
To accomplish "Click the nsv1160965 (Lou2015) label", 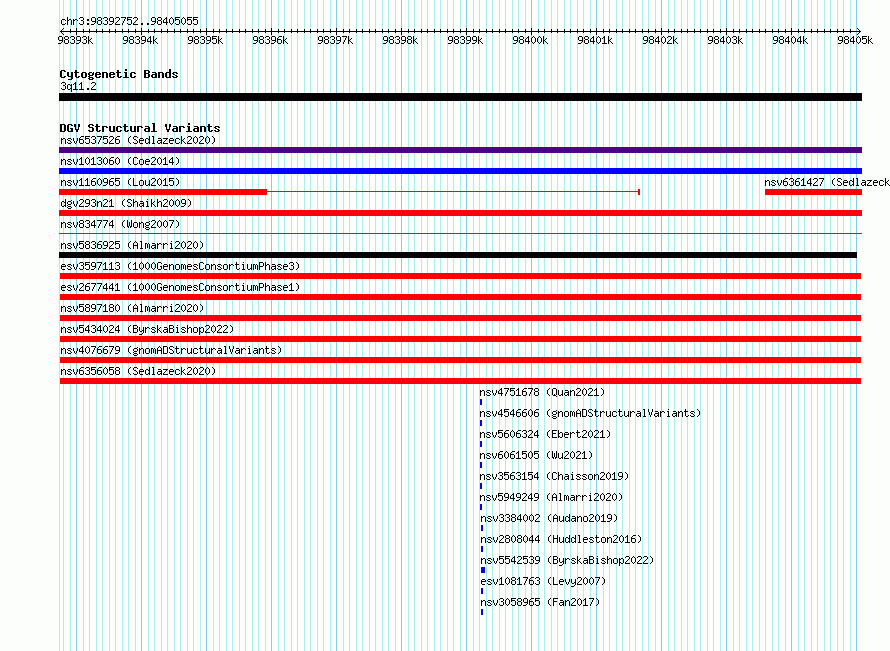I will (x=120, y=182).
